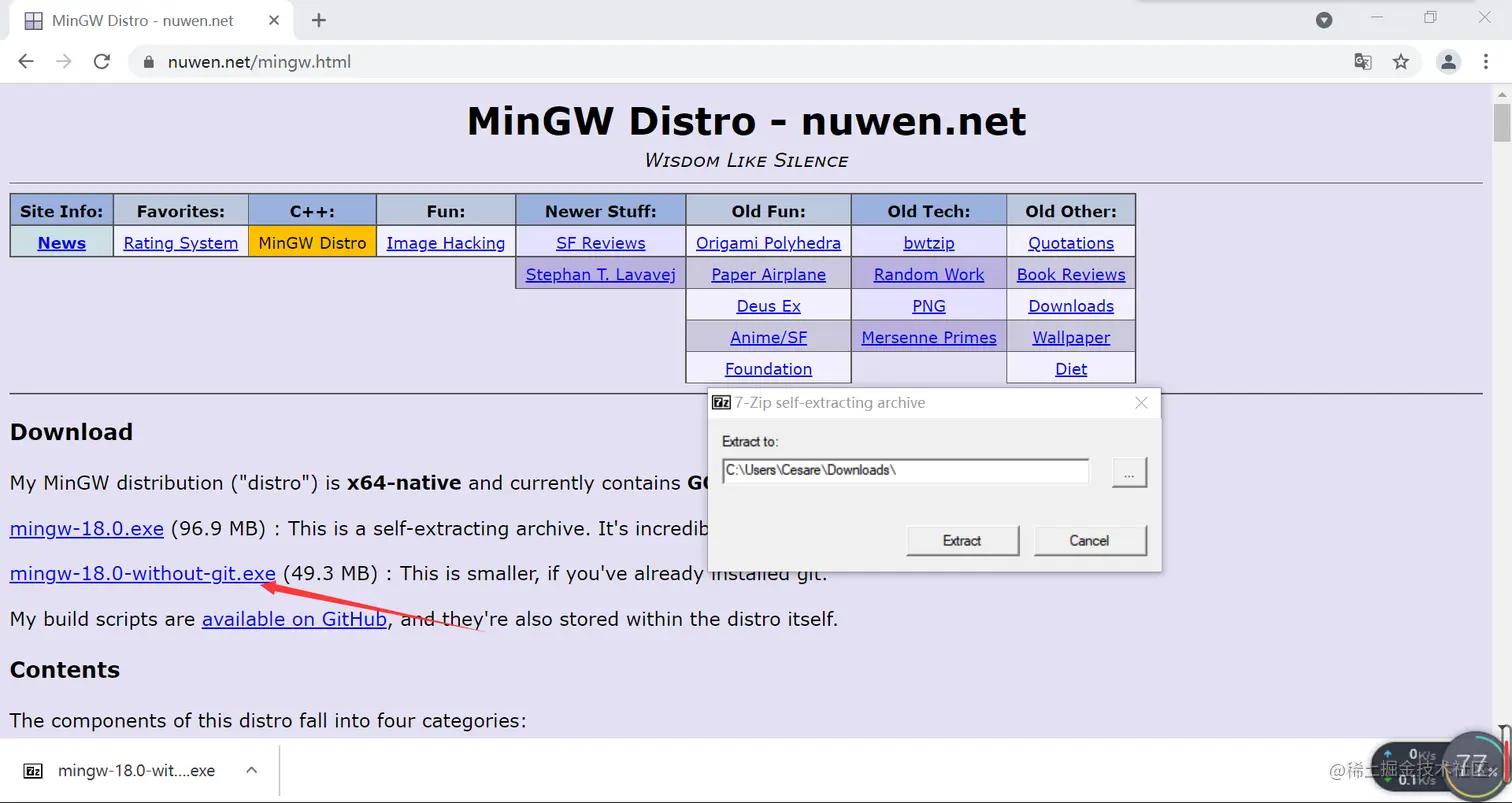1512x803 pixels.
Task: Download mingw-18.0-without-git.exe
Action: click(x=143, y=574)
